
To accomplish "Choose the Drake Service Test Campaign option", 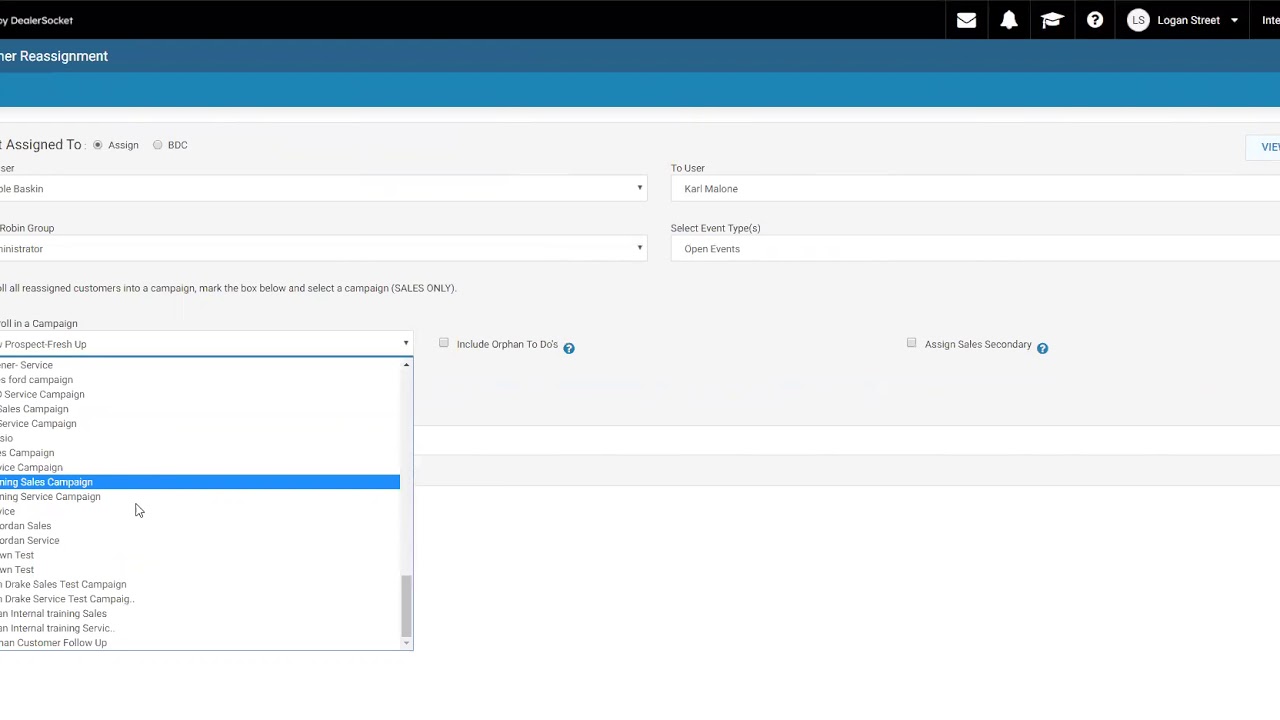I will pos(200,599).
